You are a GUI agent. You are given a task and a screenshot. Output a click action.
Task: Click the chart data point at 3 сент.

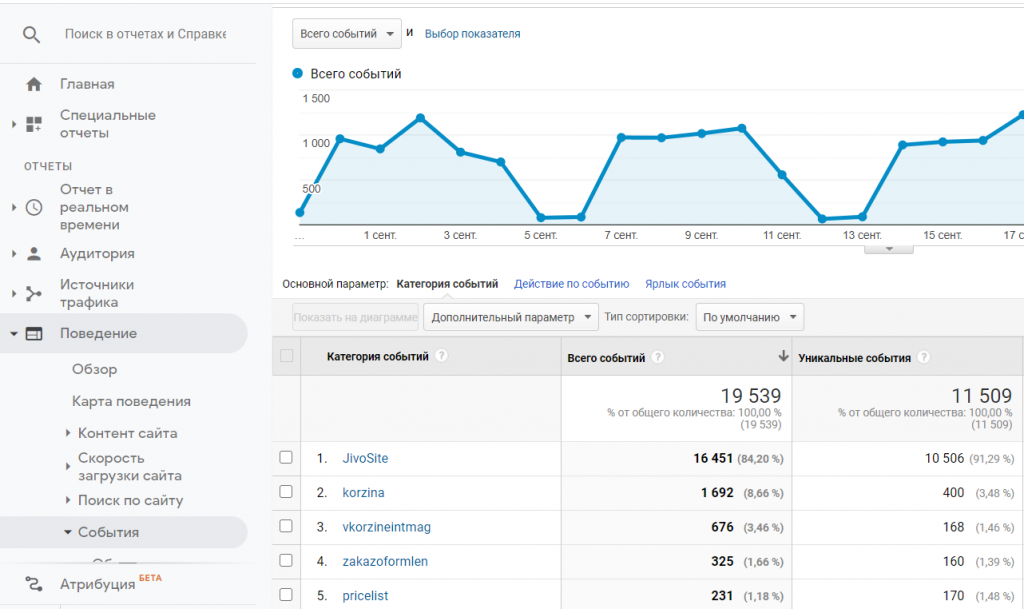(x=460, y=152)
